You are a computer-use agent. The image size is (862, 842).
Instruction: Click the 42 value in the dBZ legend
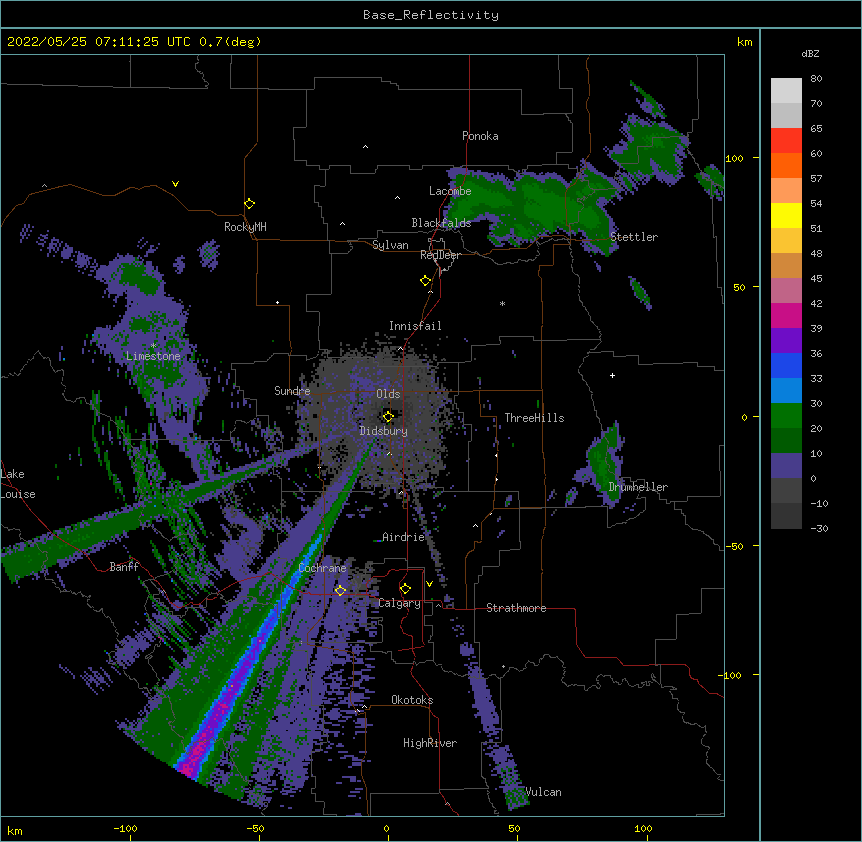point(816,303)
